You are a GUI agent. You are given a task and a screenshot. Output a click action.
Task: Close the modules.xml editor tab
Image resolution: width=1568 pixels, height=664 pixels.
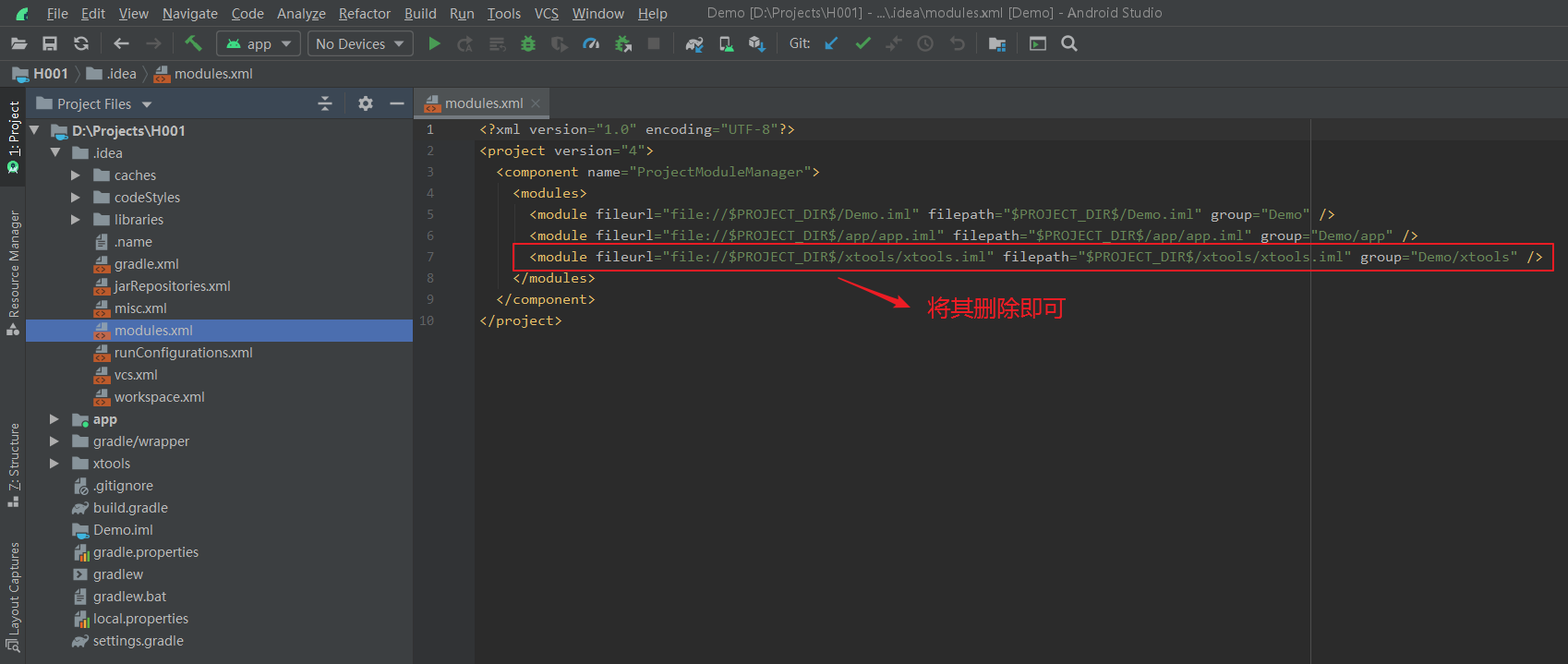[x=536, y=103]
